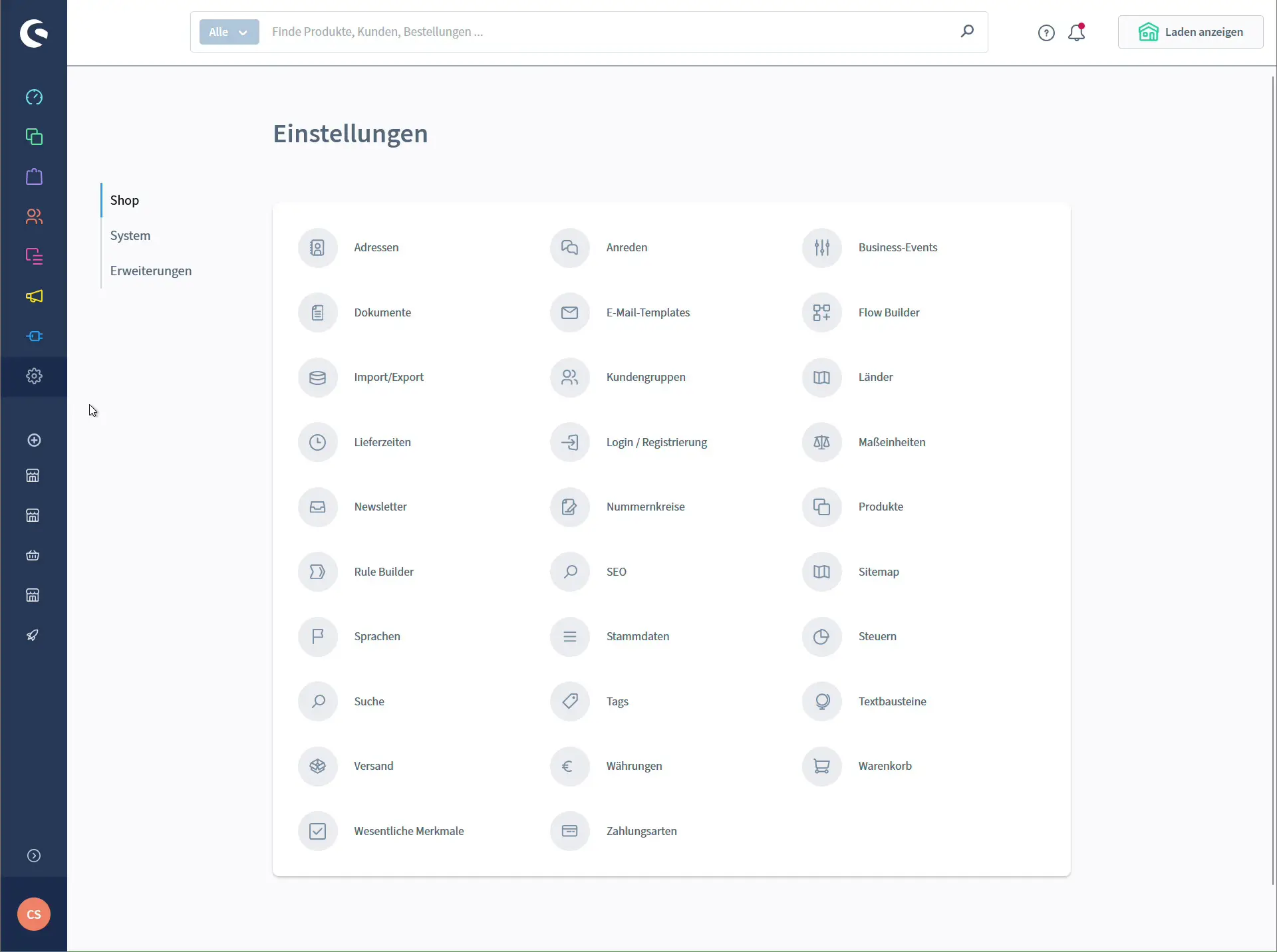This screenshot has height=952, width=1277.
Task: Expand the Alle search filter dropdown
Action: [x=228, y=32]
